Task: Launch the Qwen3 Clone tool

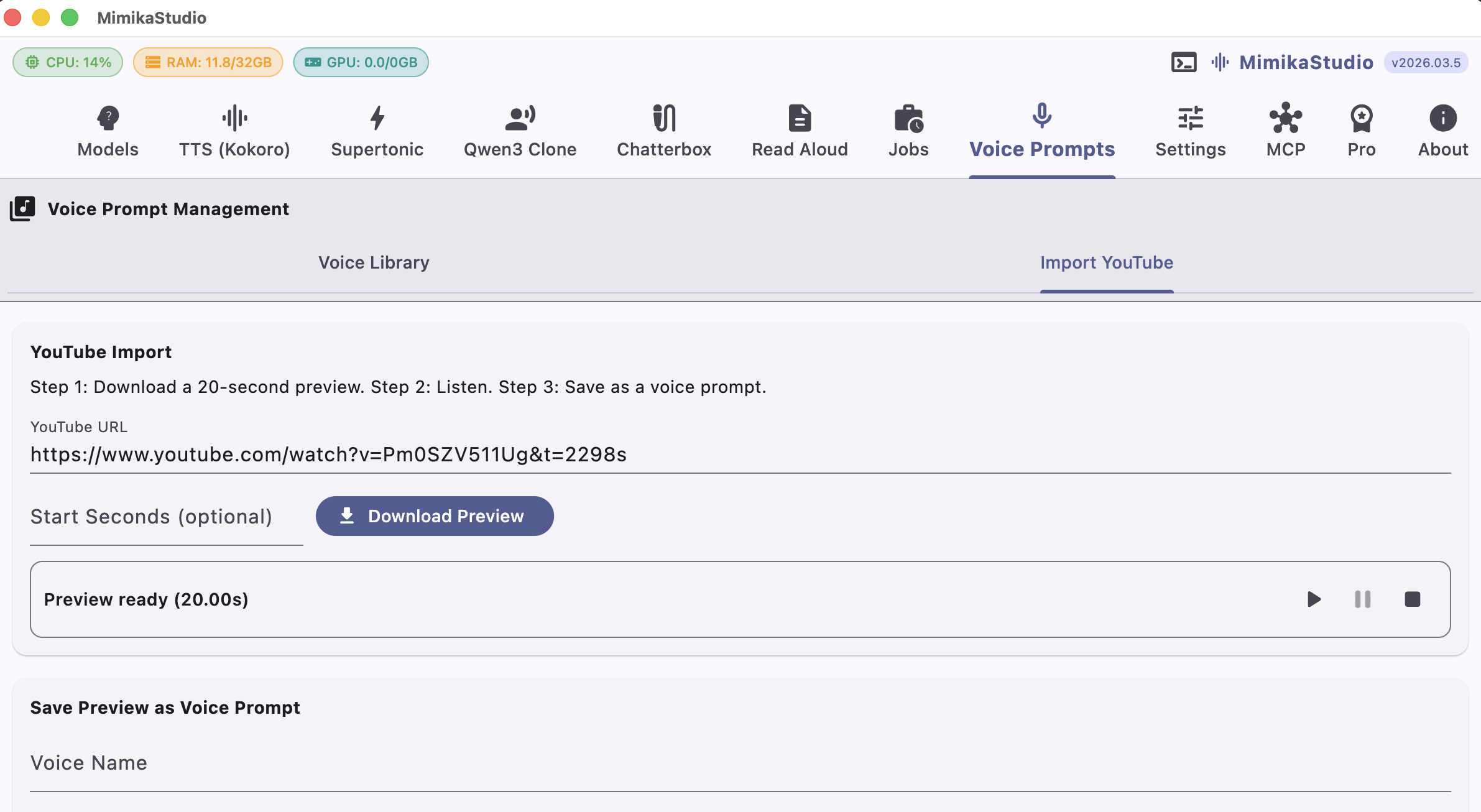Action: (520, 131)
